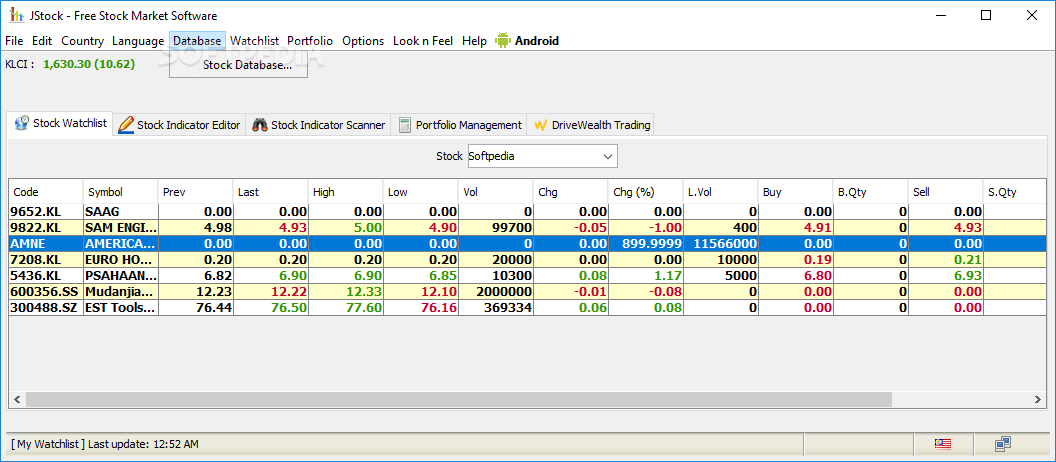The height and width of the screenshot is (462, 1056).
Task: Expand the Stock combo box arrow
Action: (607, 156)
